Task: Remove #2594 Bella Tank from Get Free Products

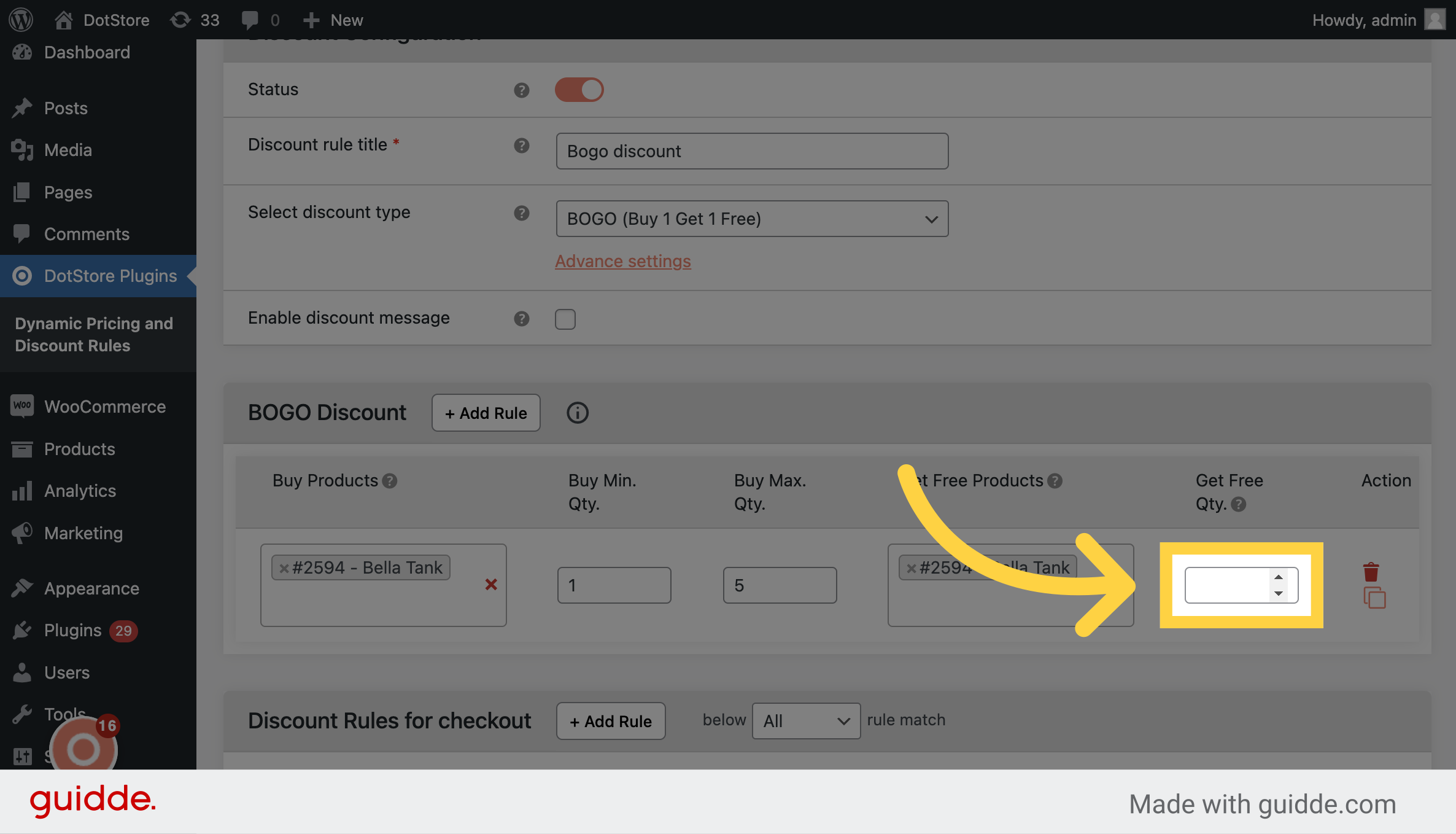Action: 912,568
